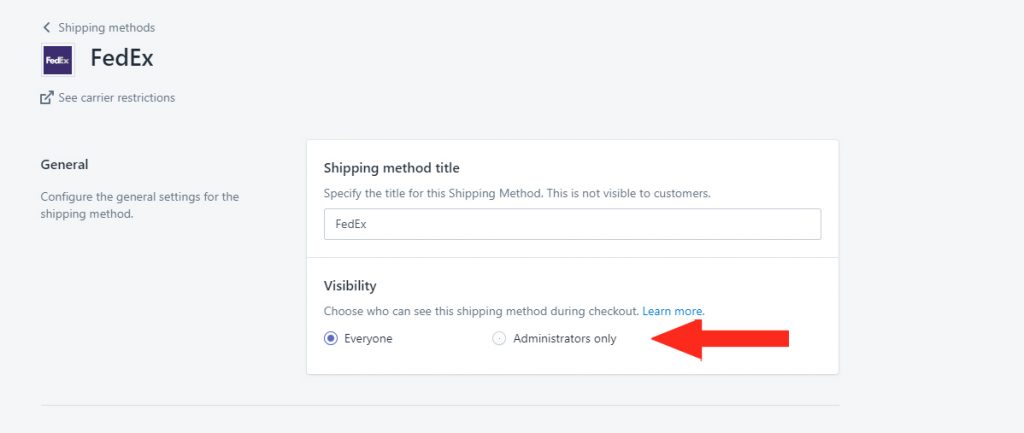The height and width of the screenshot is (433, 1024).
Task: Click the horizontal divider below the card
Action: [x=440, y=406]
